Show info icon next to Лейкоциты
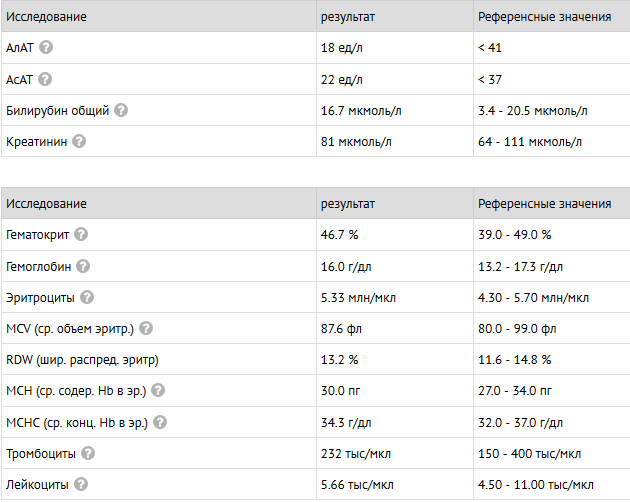Screen dimensions: 630x502 pos(81,484)
